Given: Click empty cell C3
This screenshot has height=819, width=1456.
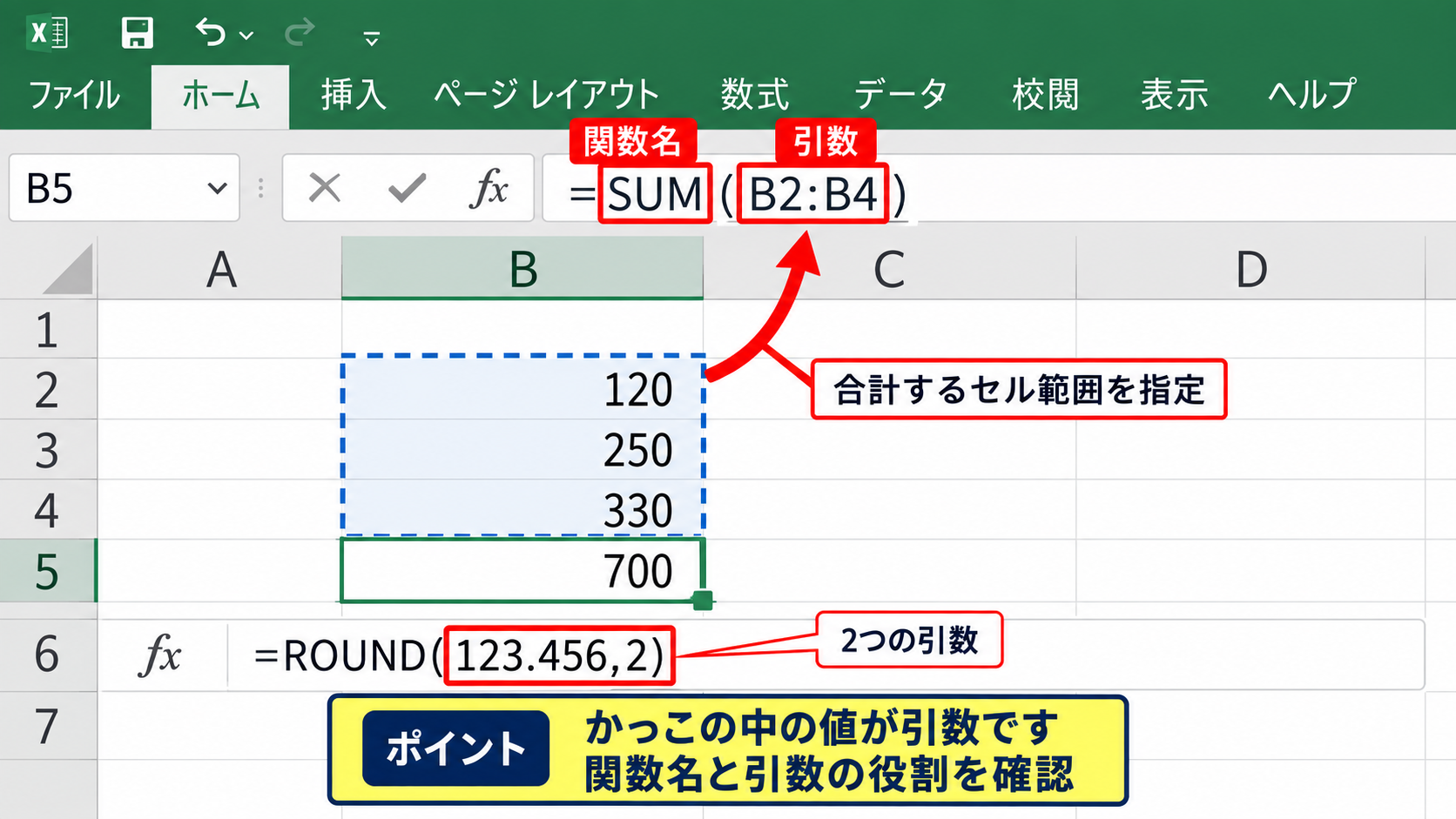Looking at the screenshot, I should (x=889, y=450).
